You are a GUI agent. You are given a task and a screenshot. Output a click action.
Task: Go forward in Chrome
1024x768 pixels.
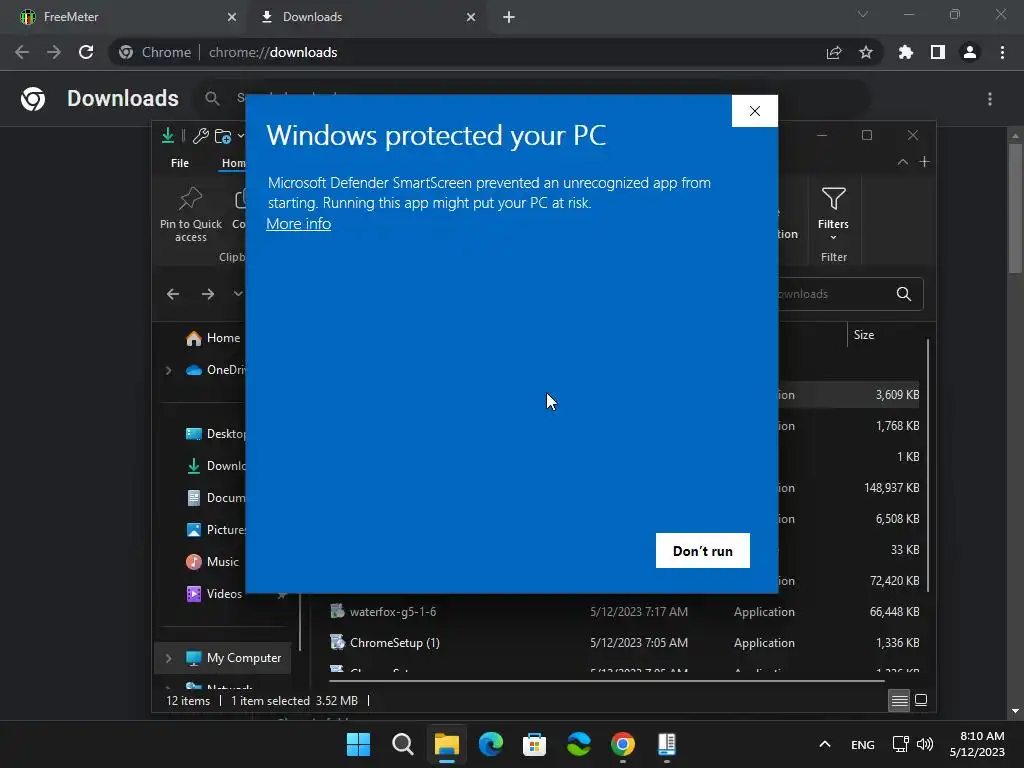tap(54, 52)
